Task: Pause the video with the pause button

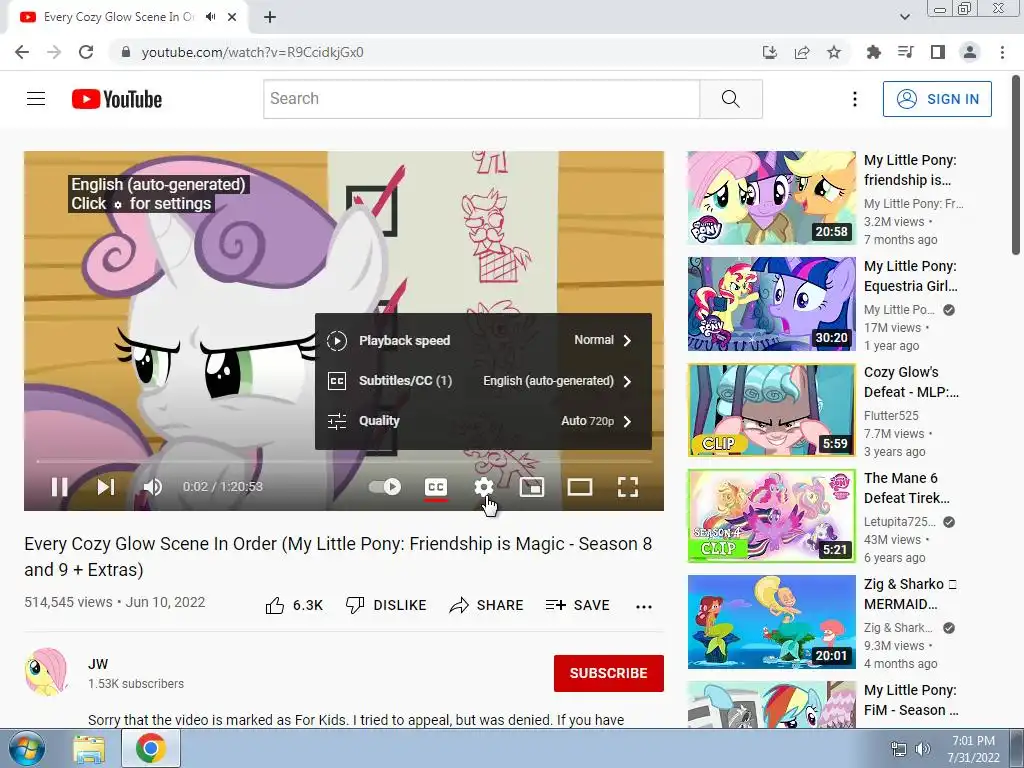Action: [59, 487]
